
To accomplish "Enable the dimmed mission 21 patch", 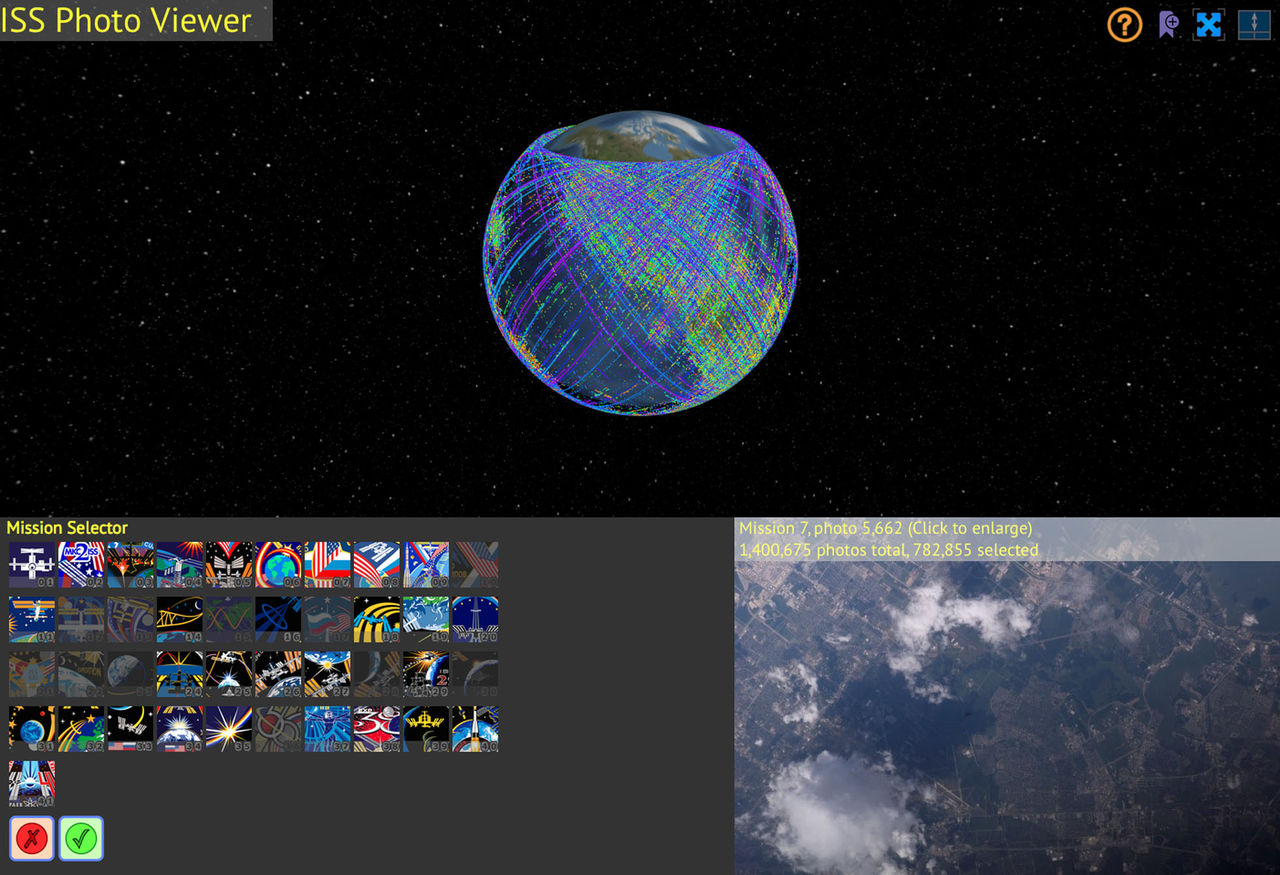I will point(32,675).
